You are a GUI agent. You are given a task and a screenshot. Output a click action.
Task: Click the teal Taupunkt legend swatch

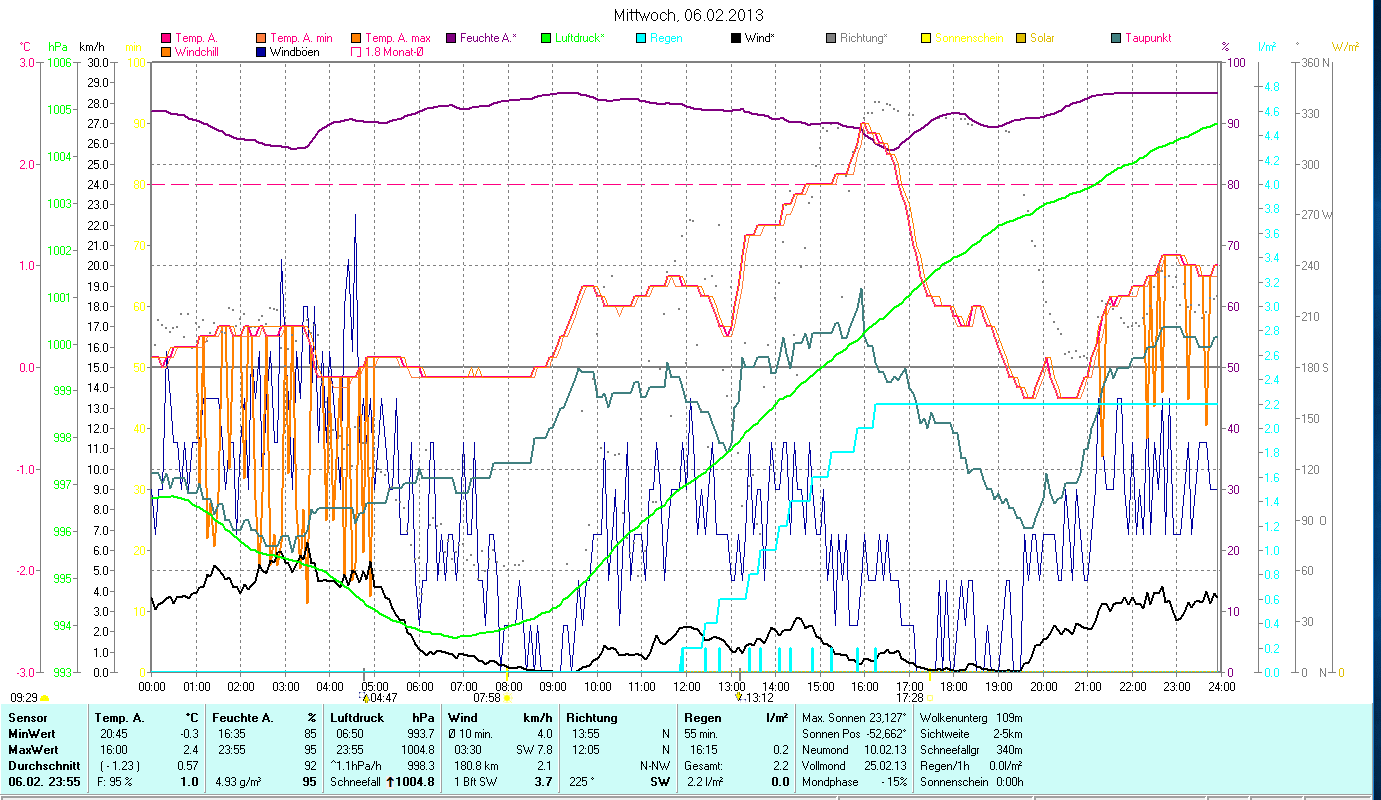click(1115, 38)
